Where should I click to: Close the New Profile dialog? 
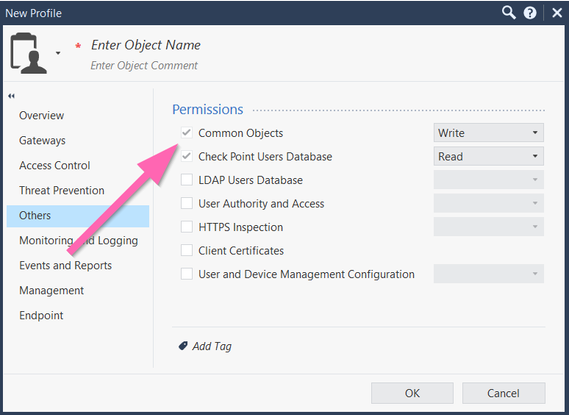(x=557, y=13)
